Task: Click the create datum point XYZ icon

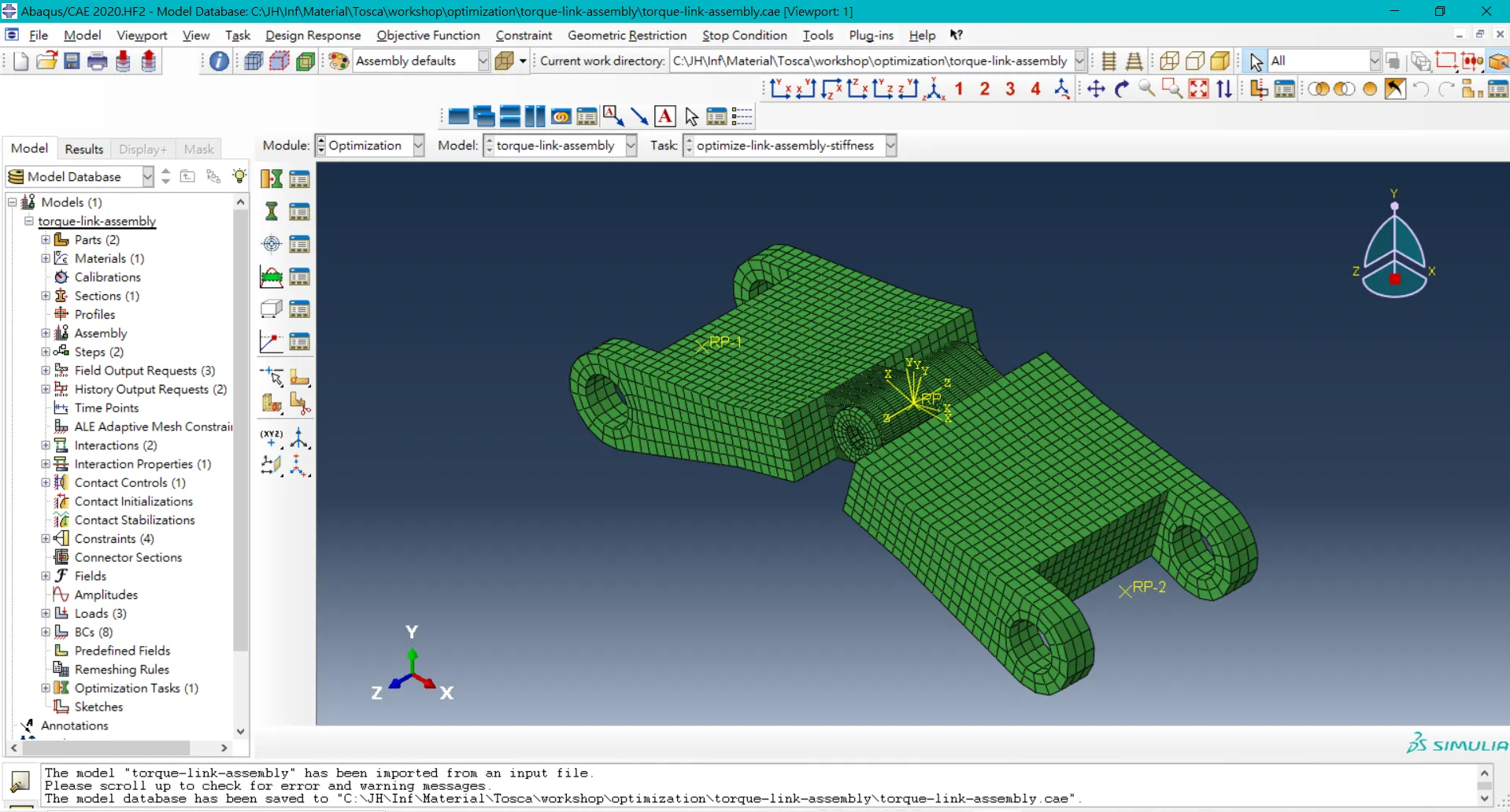Action: click(272, 437)
